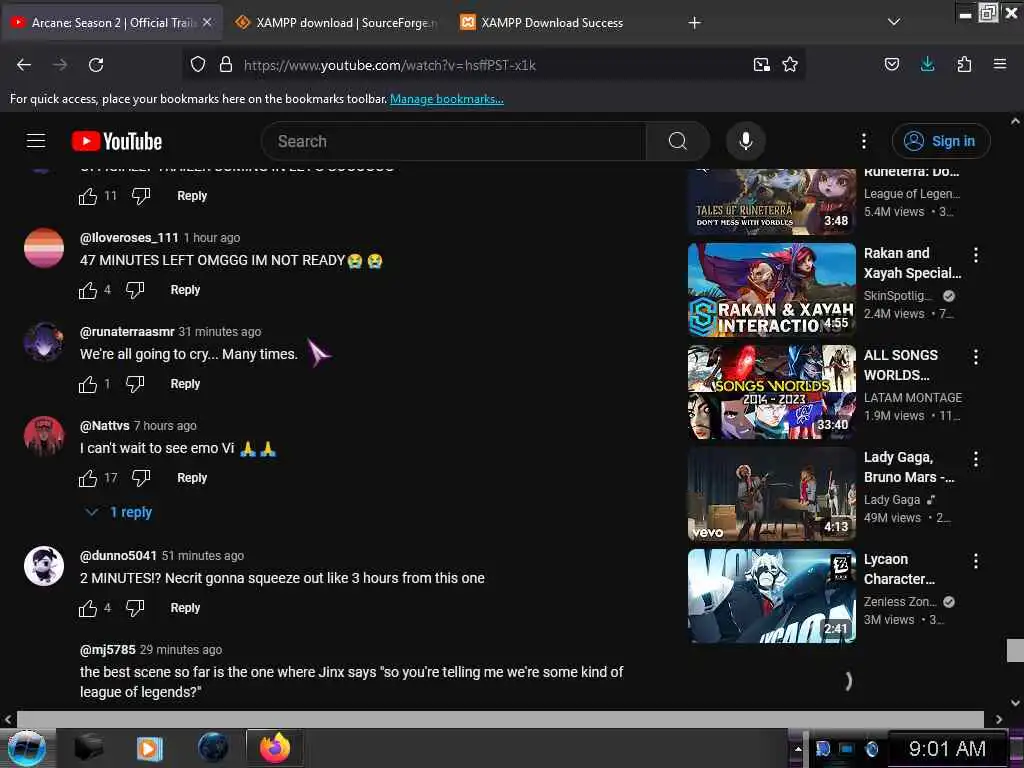The image size is (1024, 768).
Task: Dislike the comment by @runaterraasmr
Action: pyautogui.click(x=135, y=384)
